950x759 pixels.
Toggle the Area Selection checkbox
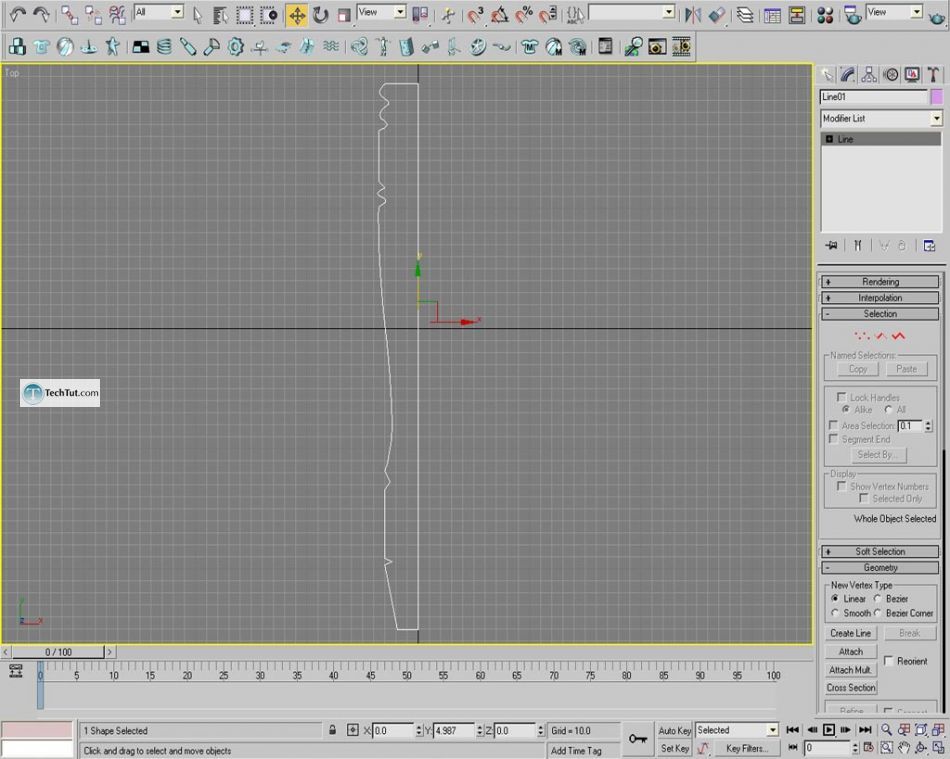coord(833,425)
